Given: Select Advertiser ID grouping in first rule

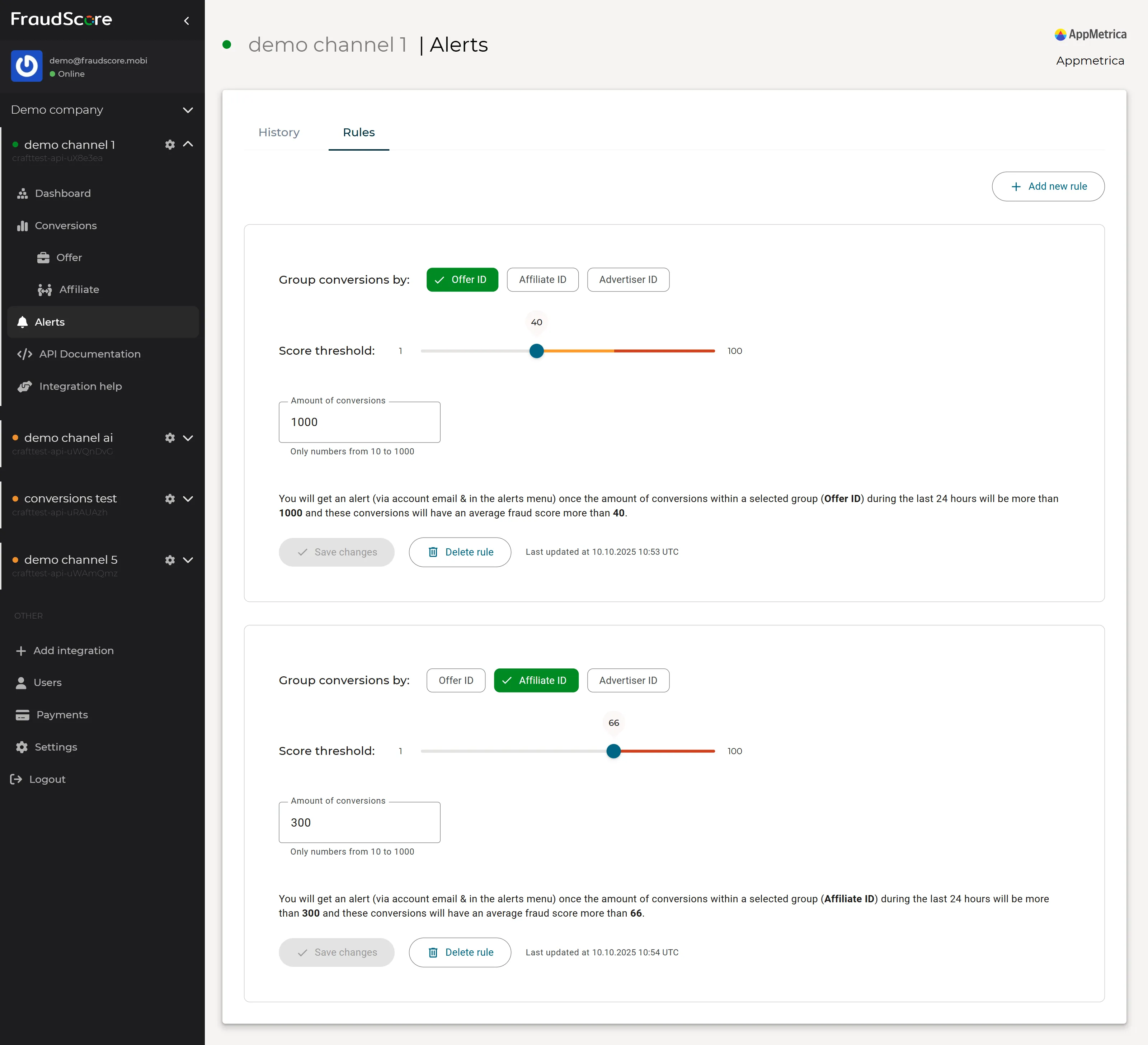Looking at the screenshot, I should click(627, 279).
